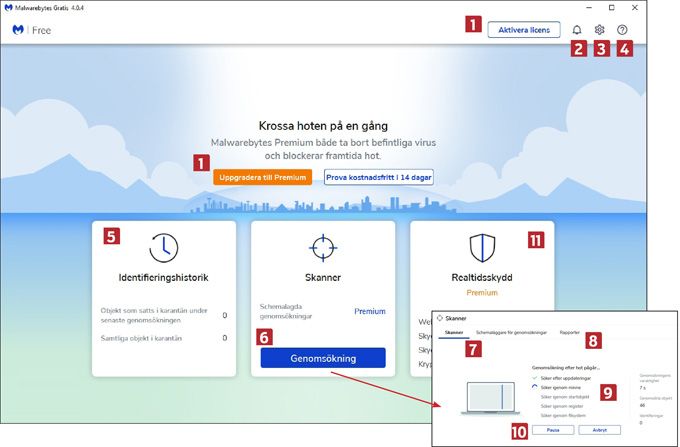Click the '7 s' scan duration value

coord(642,388)
